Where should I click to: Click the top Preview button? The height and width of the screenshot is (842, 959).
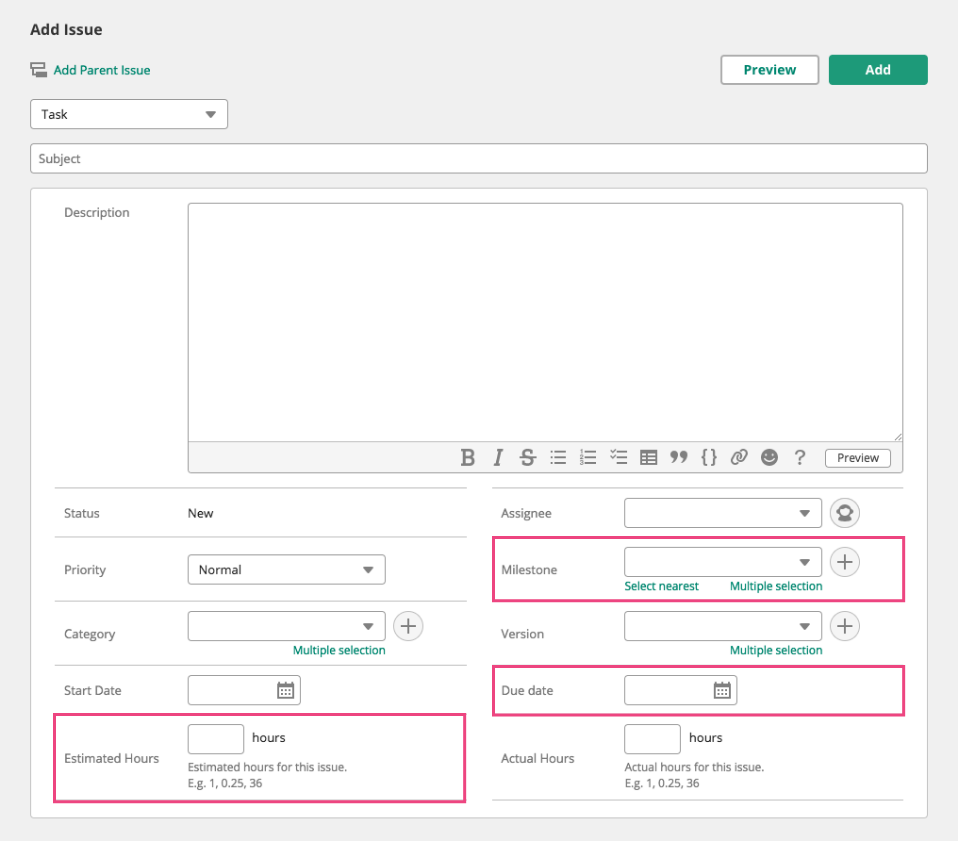tap(769, 70)
